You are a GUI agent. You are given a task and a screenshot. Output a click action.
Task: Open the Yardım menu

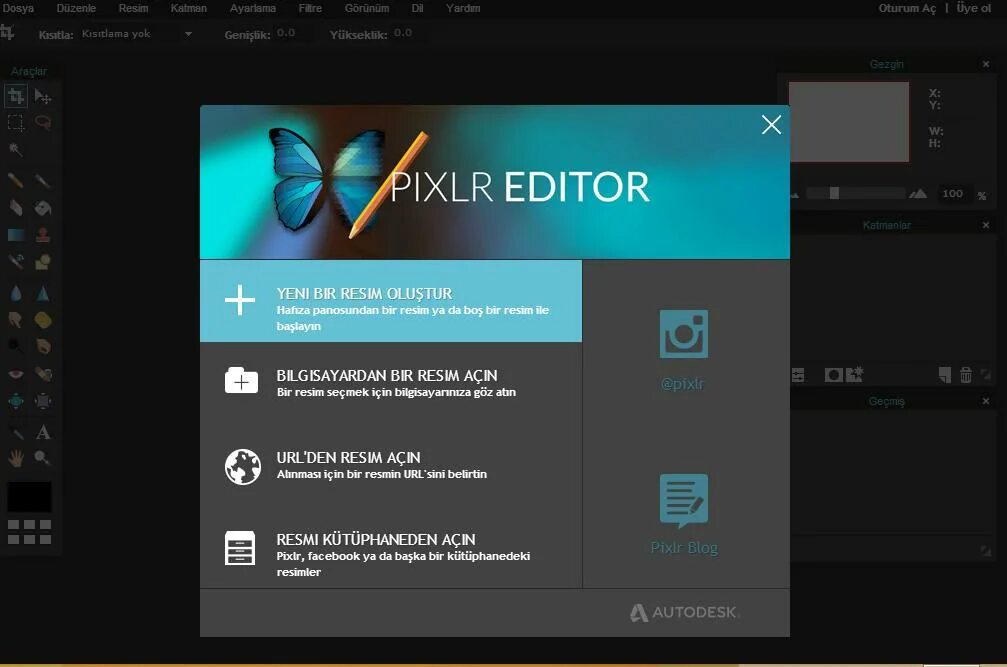(463, 8)
